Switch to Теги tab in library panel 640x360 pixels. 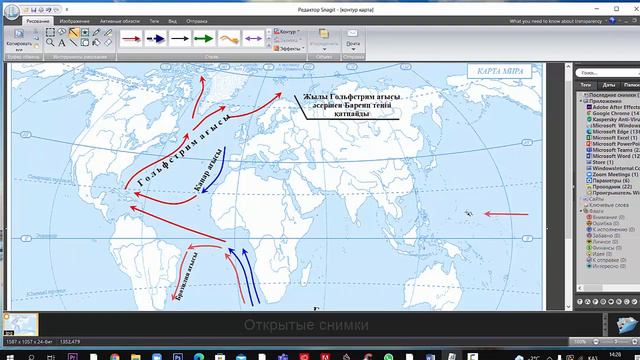click(586, 85)
